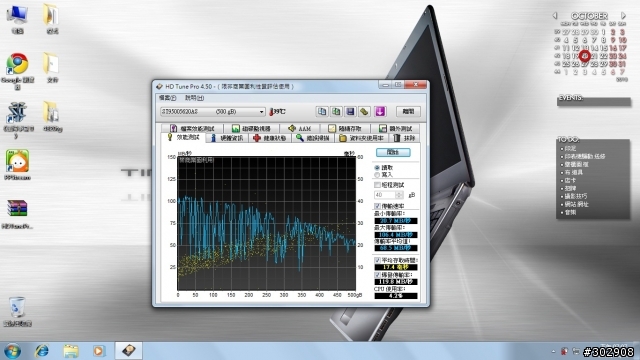Click the Exit (離開) button
This screenshot has width=640, height=360.
point(408,111)
